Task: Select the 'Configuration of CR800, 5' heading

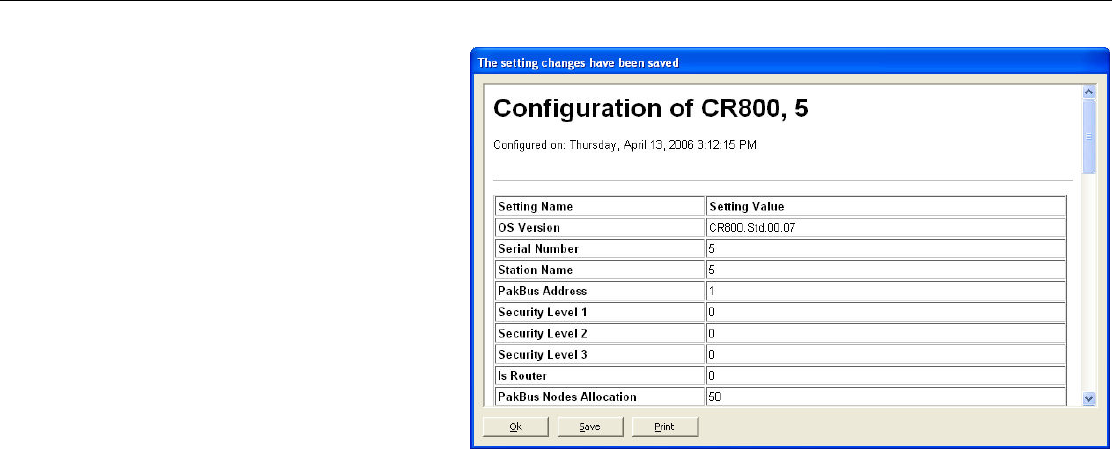Action: (650, 109)
